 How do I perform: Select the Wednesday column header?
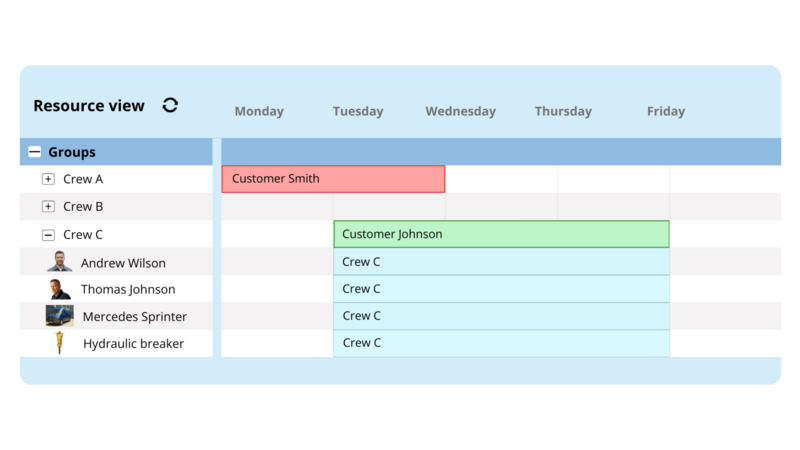(x=460, y=111)
